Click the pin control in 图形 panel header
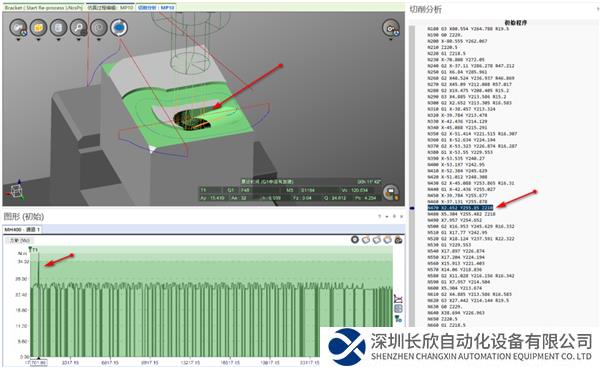The width and height of the screenshot is (600, 367). 394,217
